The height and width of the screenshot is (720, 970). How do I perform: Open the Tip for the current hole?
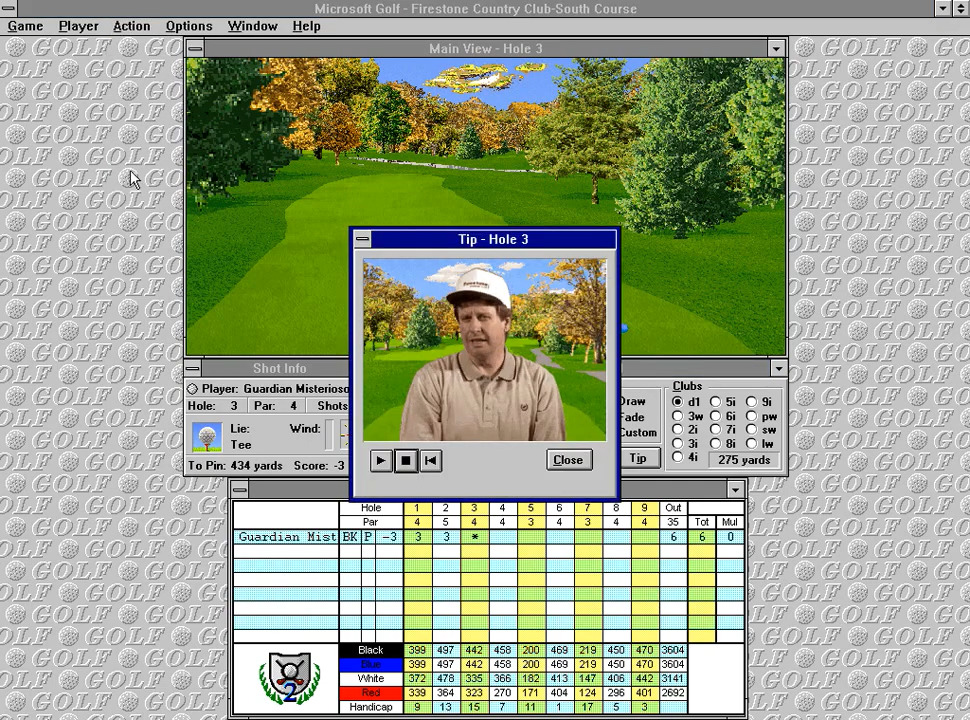tap(638, 459)
